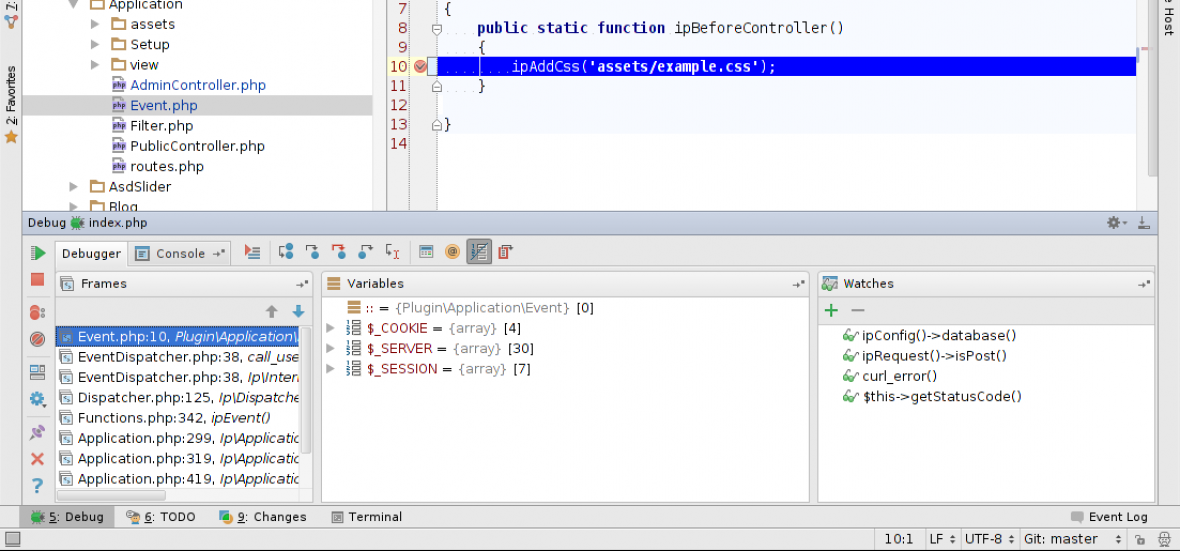Select the Functions.php:342 ipEvent() frame
Viewport: 1180px width, 551px height.
pyautogui.click(x=178, y=418)
